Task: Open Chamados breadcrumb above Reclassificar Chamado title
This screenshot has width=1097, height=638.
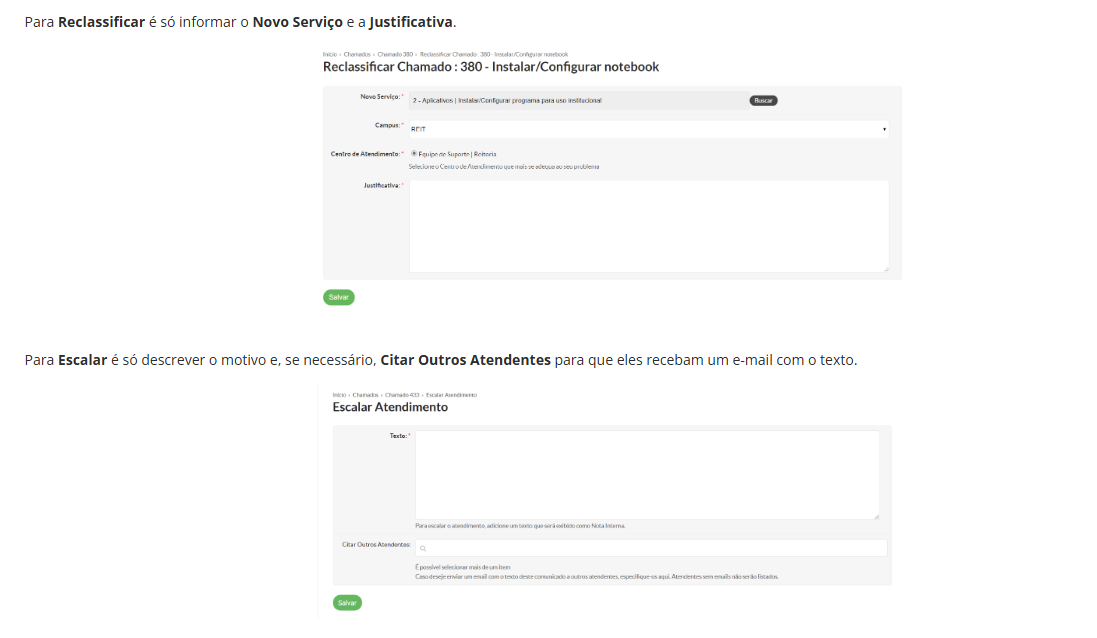Action: pos(358,54)
